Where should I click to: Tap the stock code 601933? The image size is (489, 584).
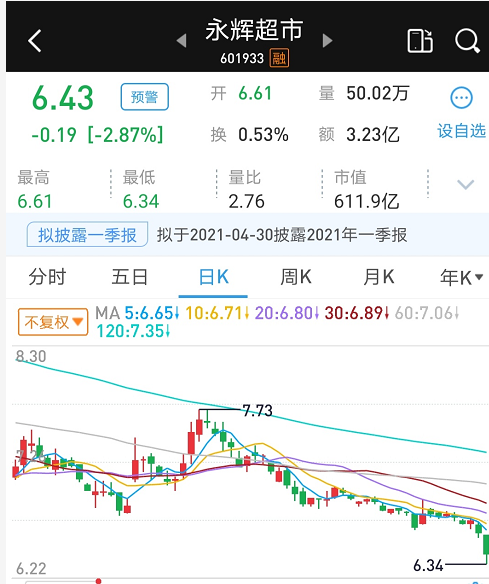pos(242,58)
